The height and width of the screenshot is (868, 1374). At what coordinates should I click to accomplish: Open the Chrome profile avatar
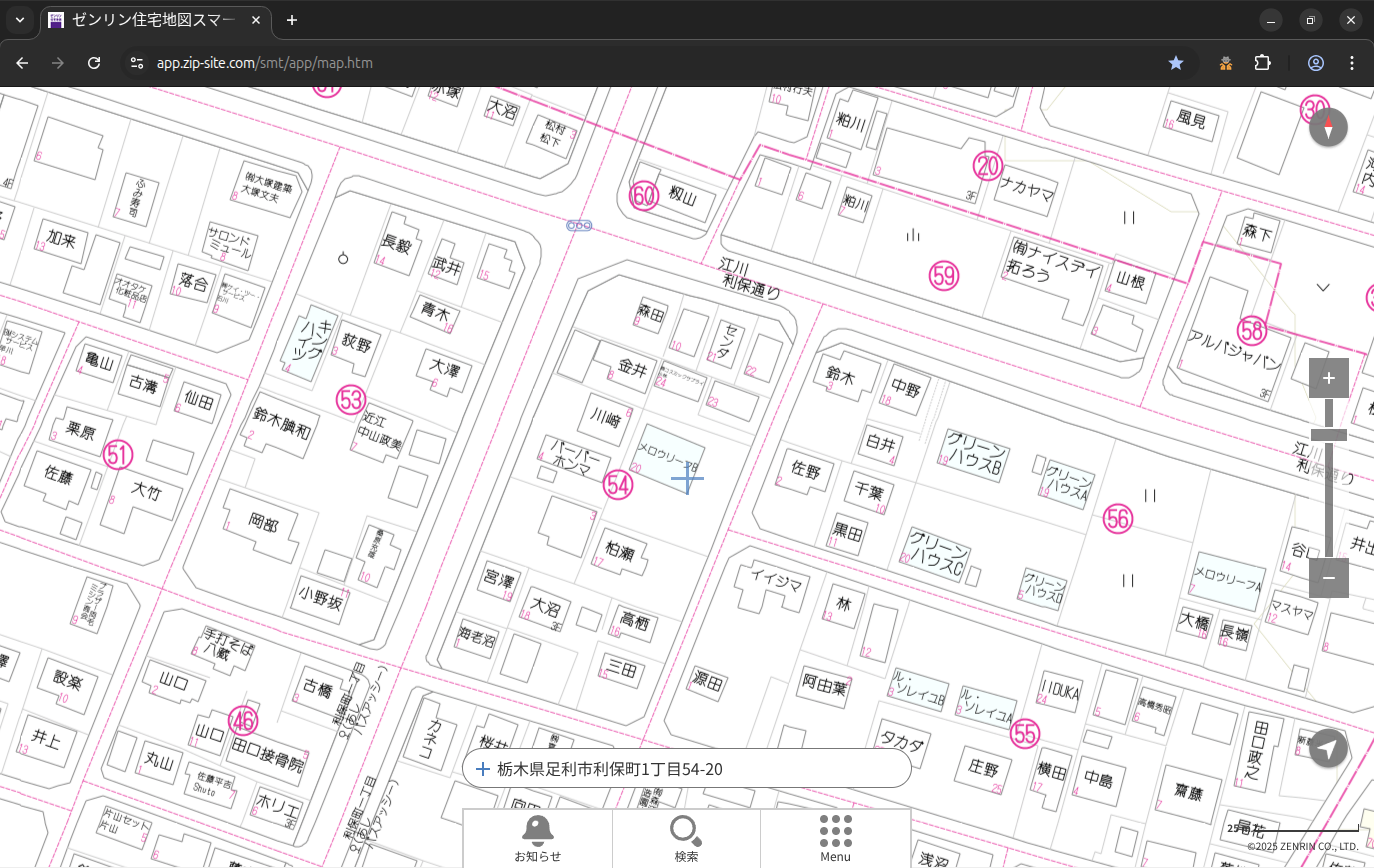click(1315, 63)
